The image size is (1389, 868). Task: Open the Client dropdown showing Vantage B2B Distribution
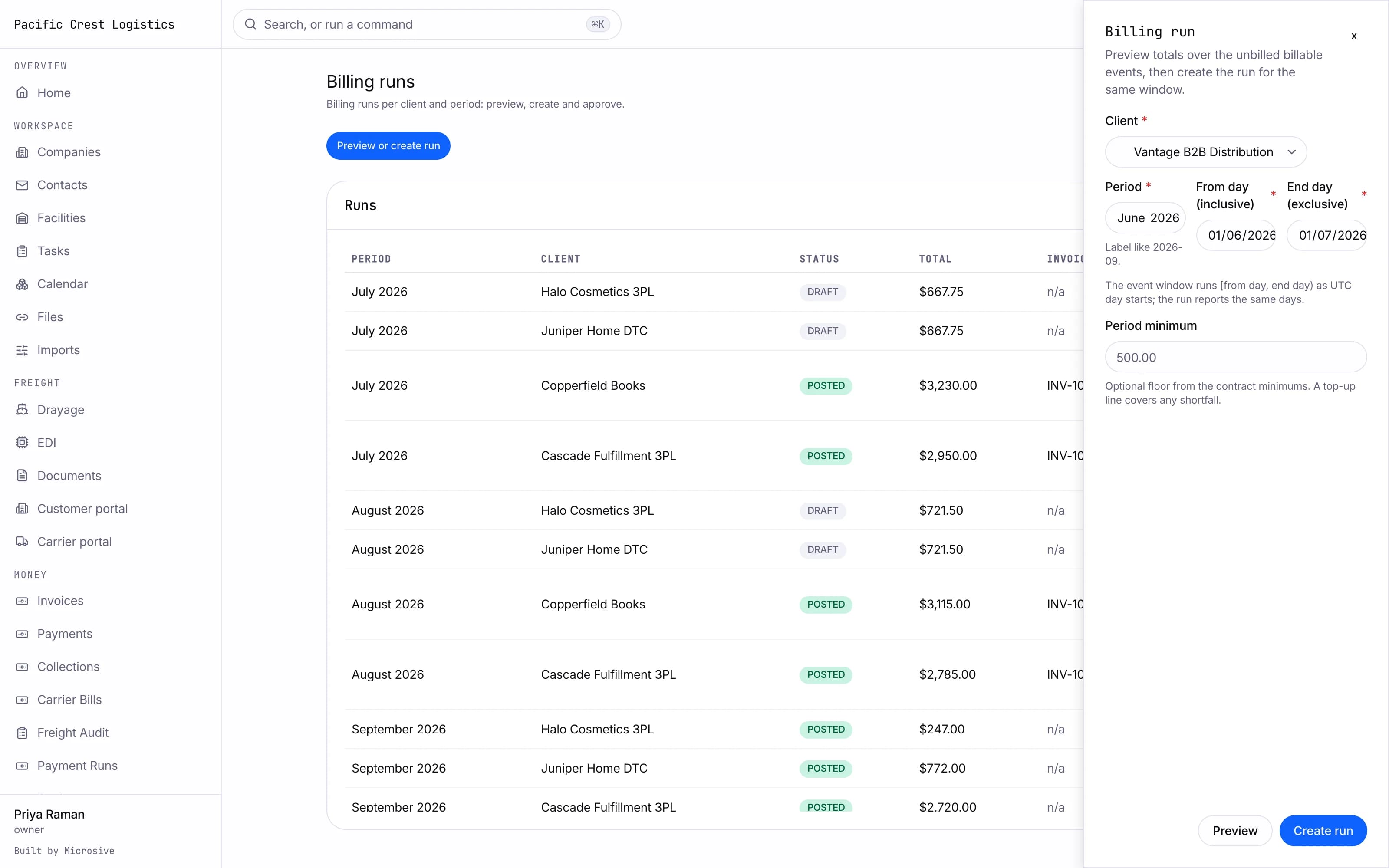[1206, 152]
